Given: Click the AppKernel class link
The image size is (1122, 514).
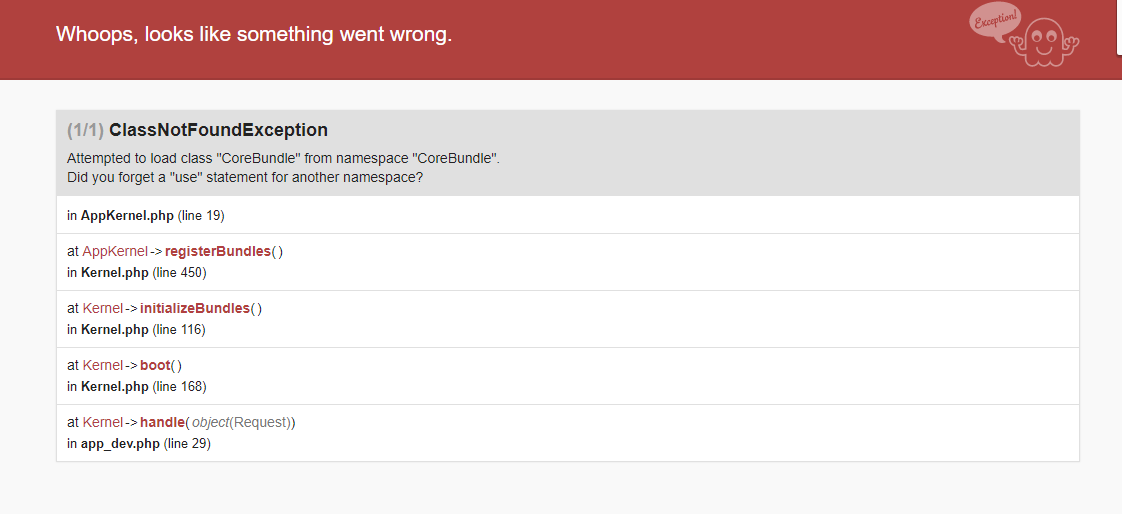Looking at the screenshot, I should 114,251.
